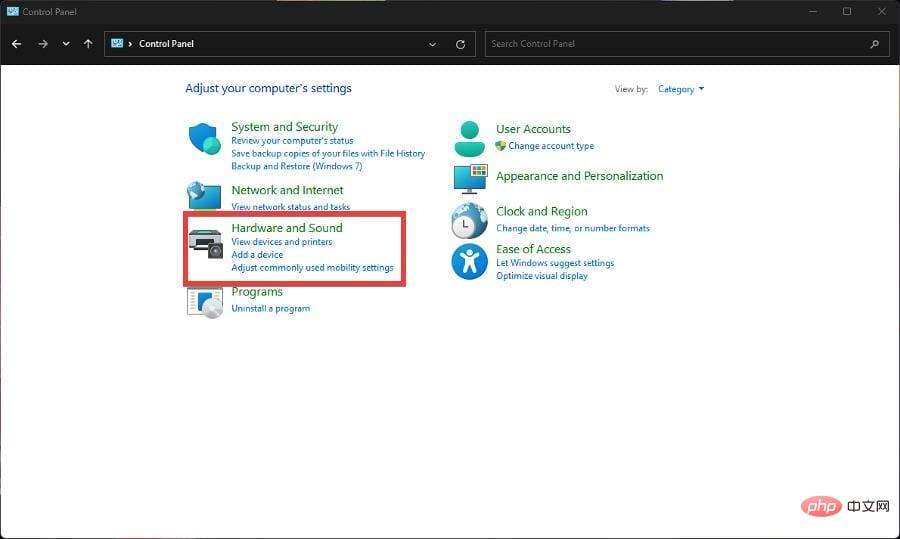Click the Hardware and Sound printer icon
Screen dimensions: 900x539
tap(205, 243)
